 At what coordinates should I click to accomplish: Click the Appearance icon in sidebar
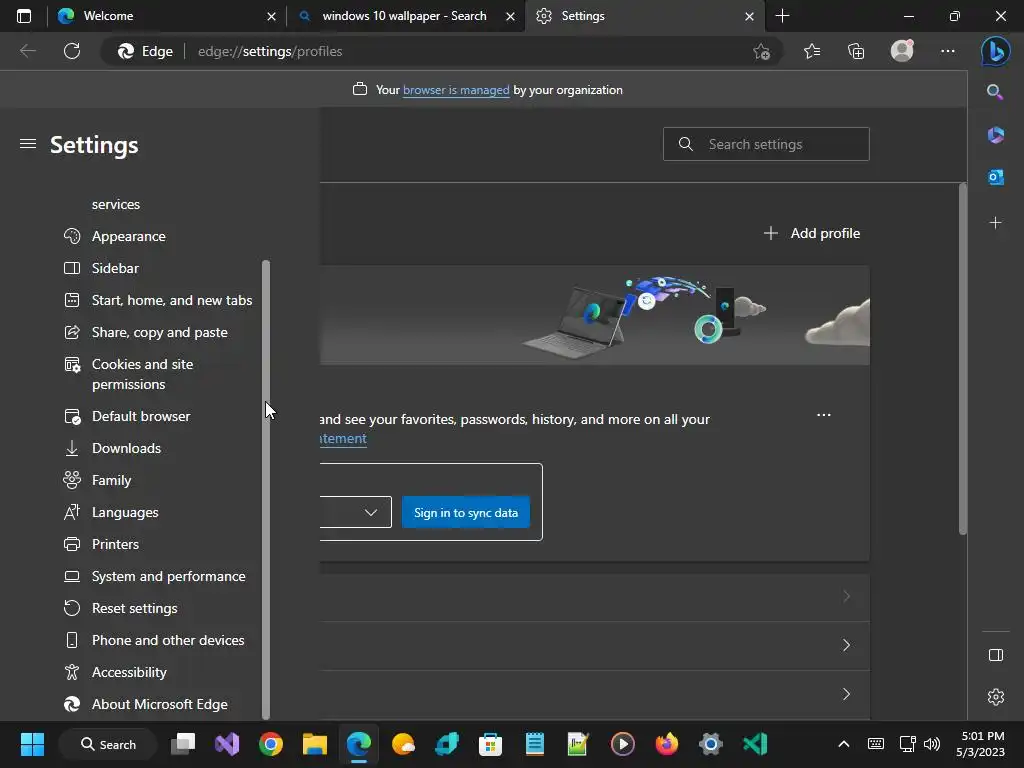pos(72,236)
